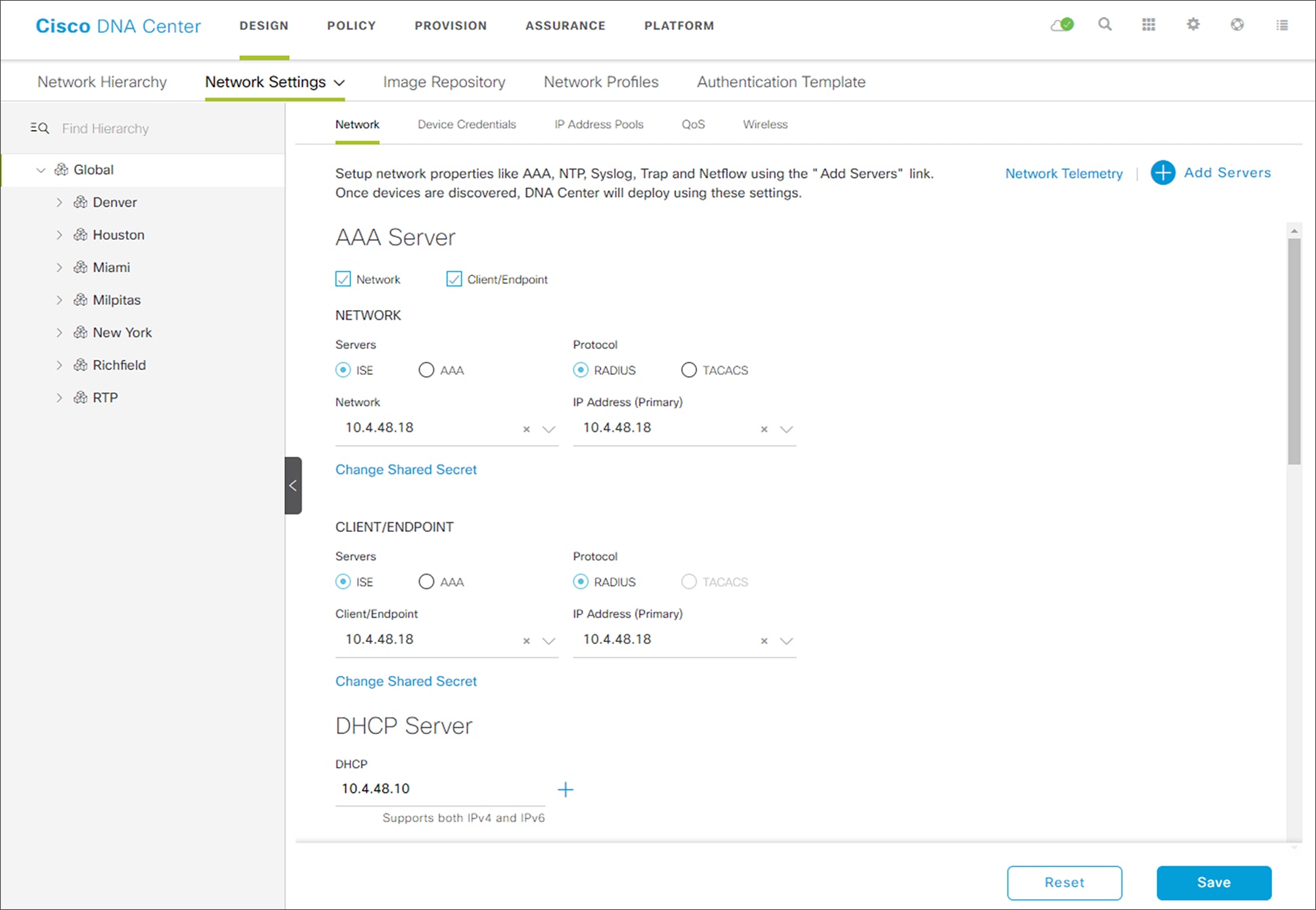Click the Milpitas site icon
The height and width of the screenshot is (910, 1316).
point(80,300)
